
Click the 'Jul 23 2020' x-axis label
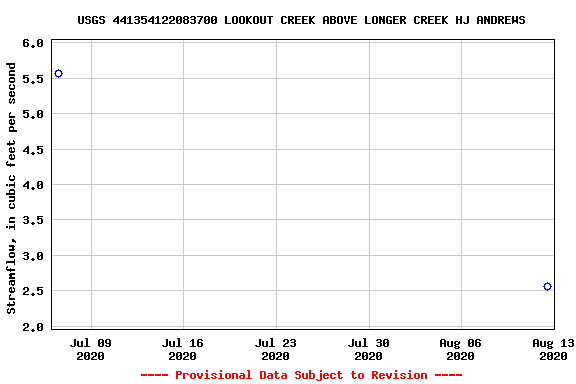pyautogui.click(x=276, y=349)
